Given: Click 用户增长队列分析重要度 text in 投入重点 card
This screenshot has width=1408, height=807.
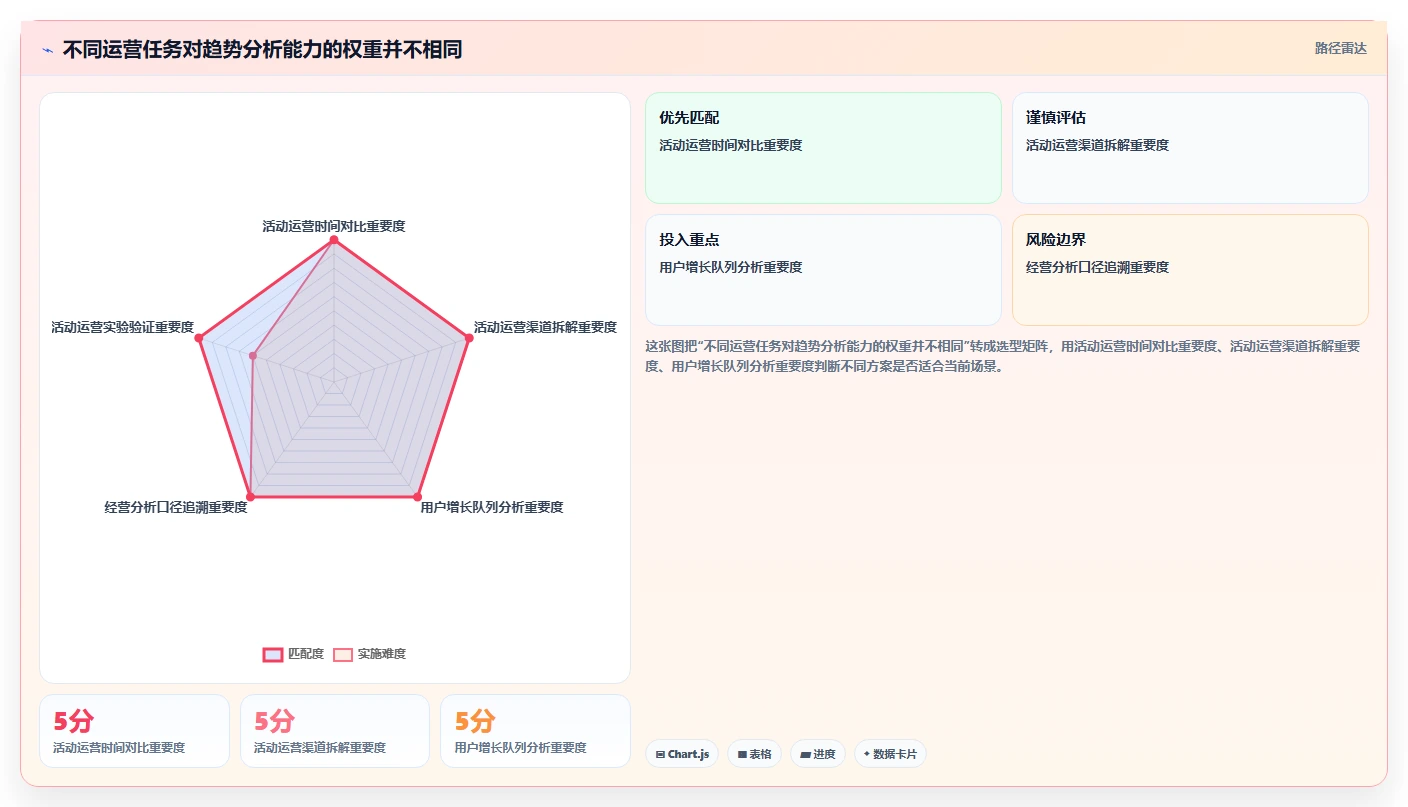Looking at the screenshot, I should coord(730,267).
